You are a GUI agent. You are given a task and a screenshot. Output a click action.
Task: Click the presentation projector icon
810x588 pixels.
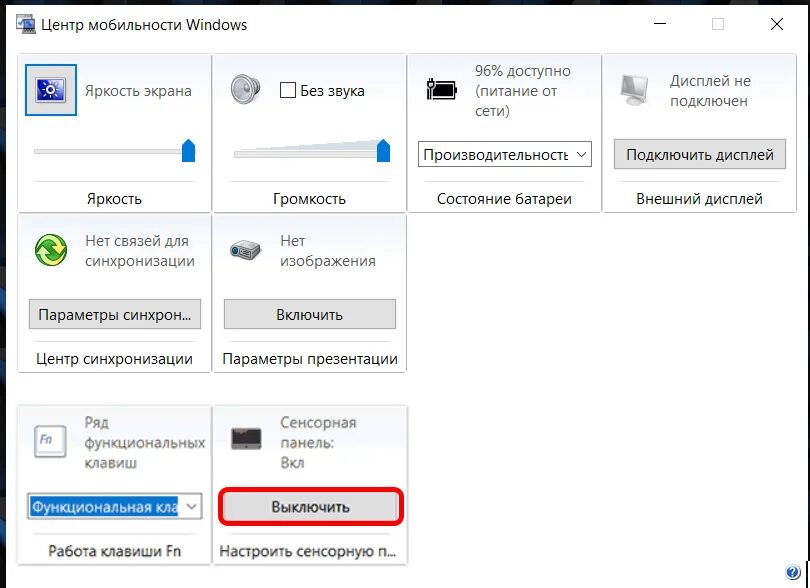coord(245,249)
